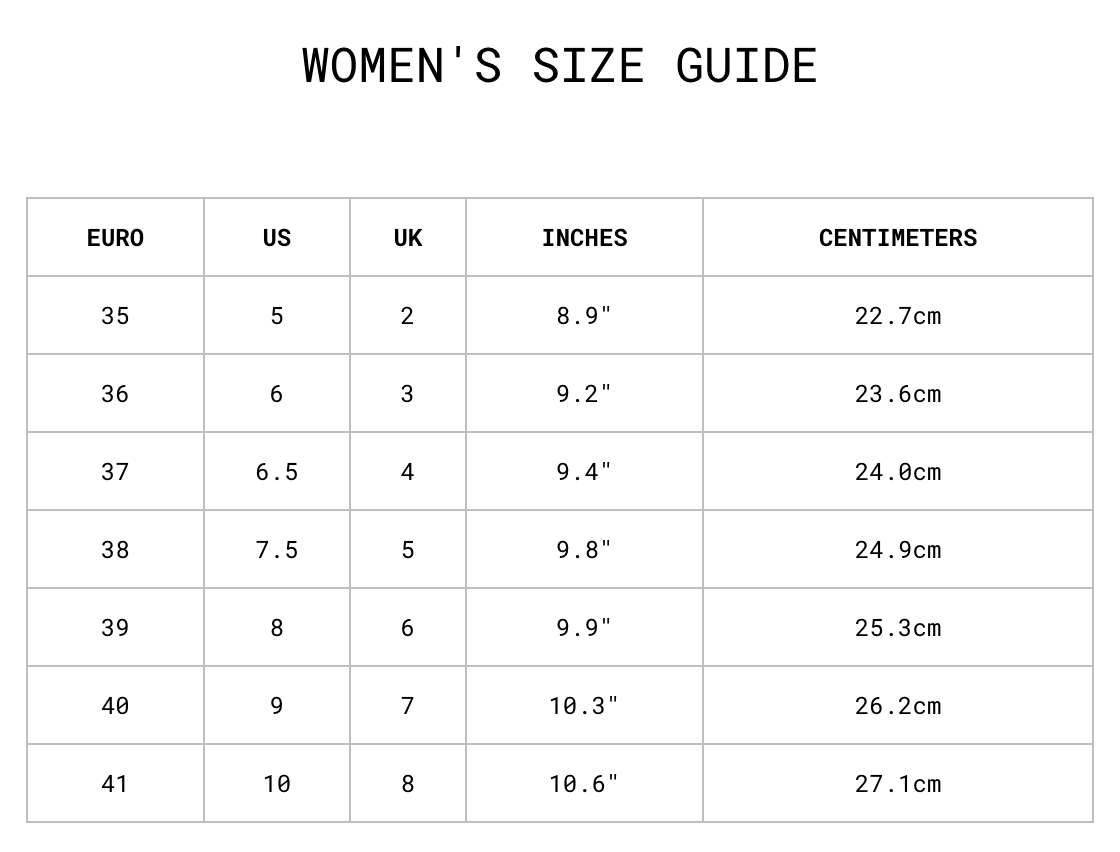Click the 27.1cm centimeters cell
This screenshot has width=1120, height=852.
coord(897,784)
